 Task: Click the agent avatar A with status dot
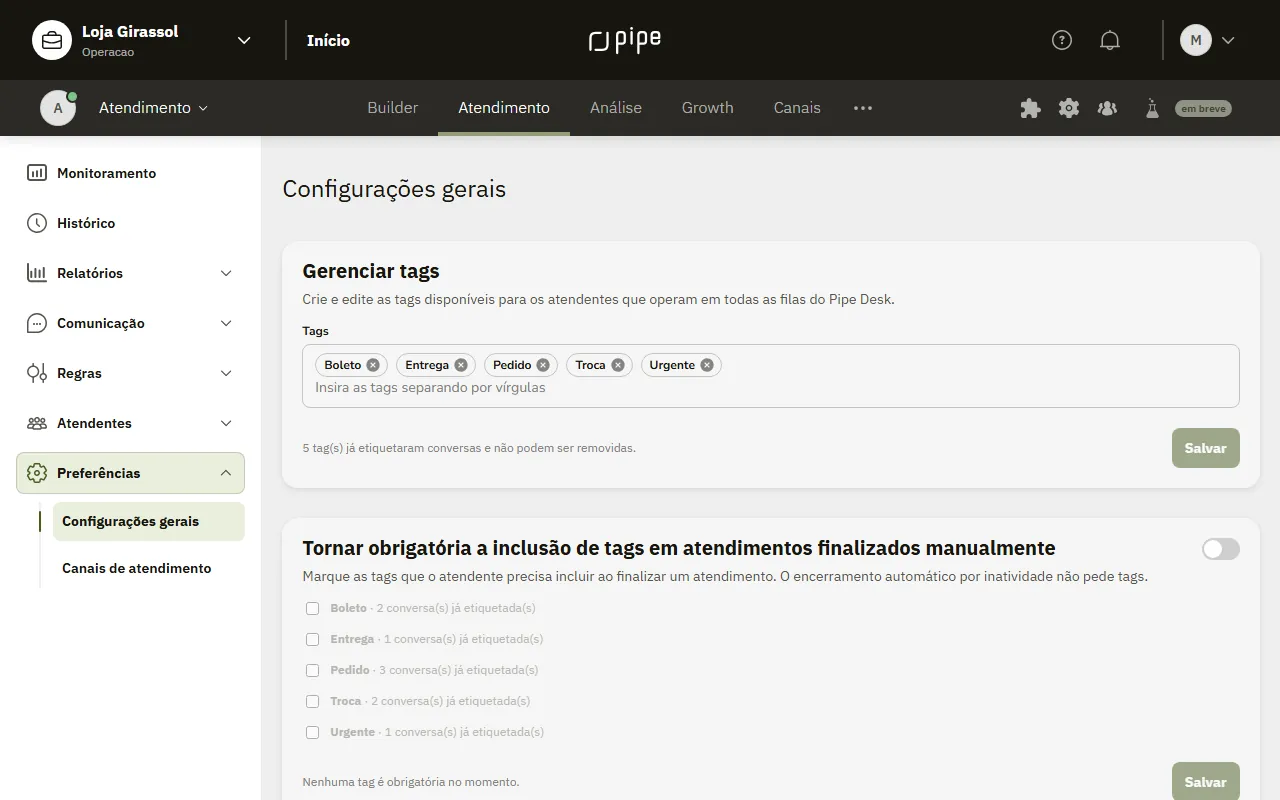pyautogui.click(x=58, y=108)
